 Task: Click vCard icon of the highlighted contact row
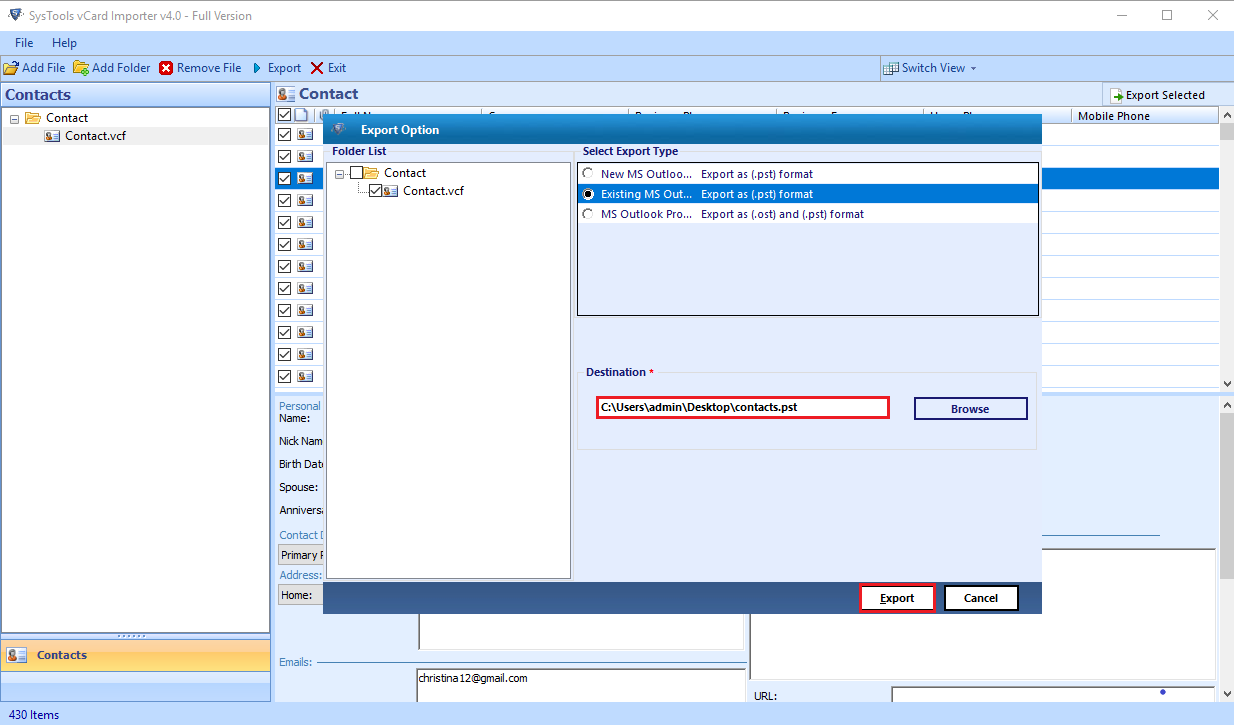click(305, 178)
